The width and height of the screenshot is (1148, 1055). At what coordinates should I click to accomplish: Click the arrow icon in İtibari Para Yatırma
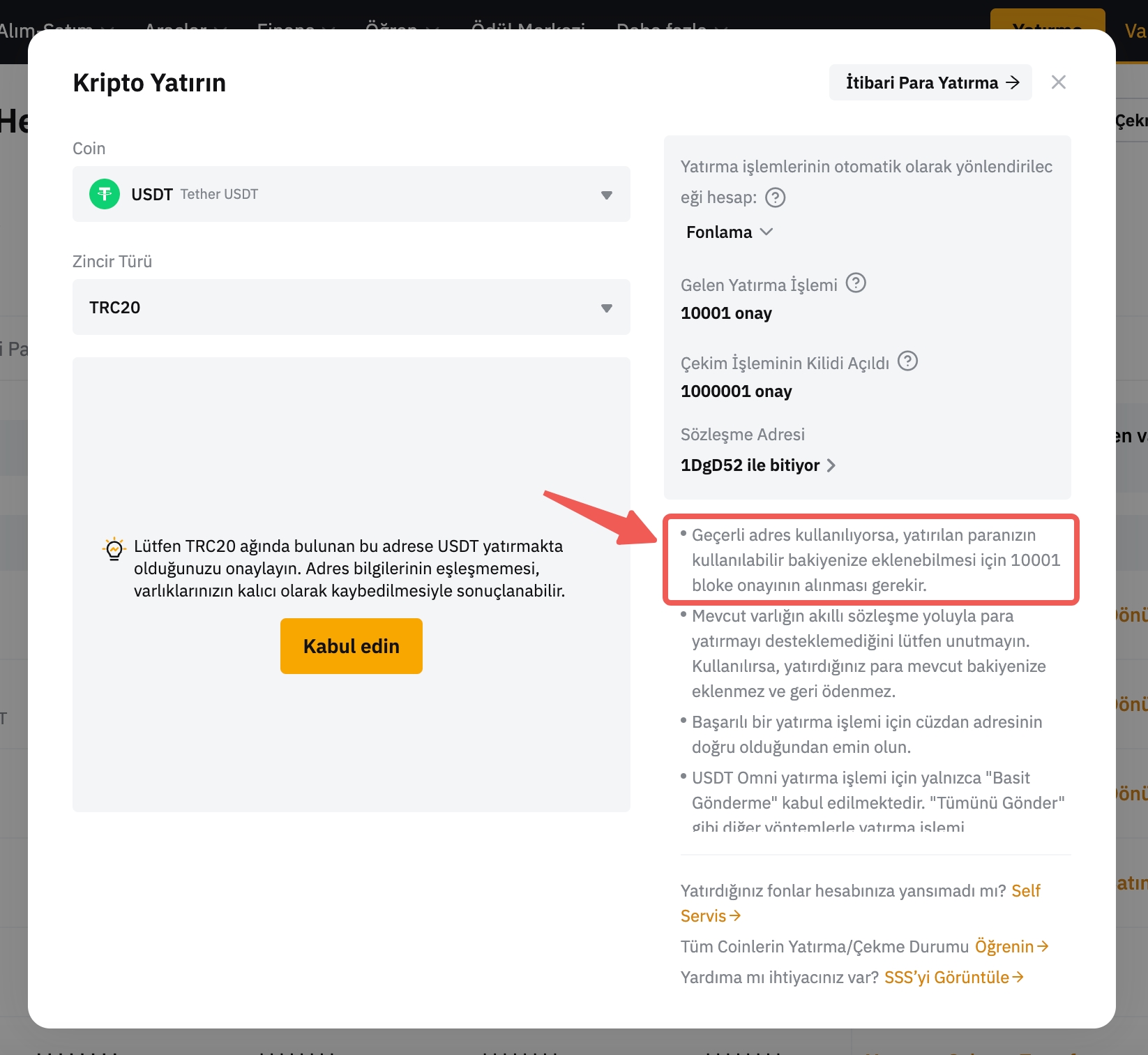[1013, 82]
